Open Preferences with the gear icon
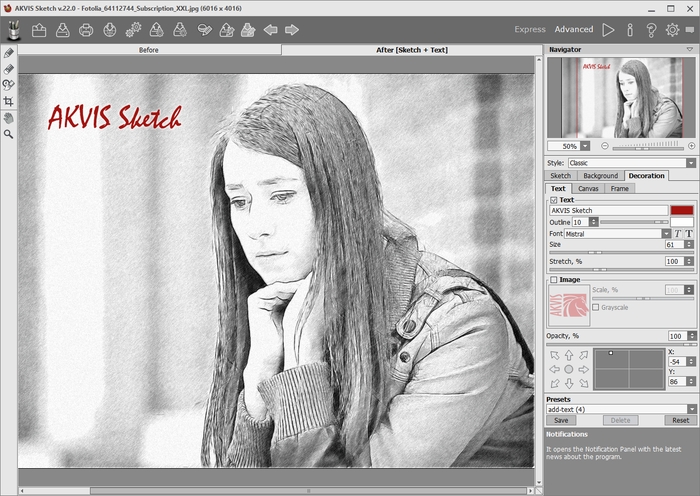700x496 pixels. (672, 30)
